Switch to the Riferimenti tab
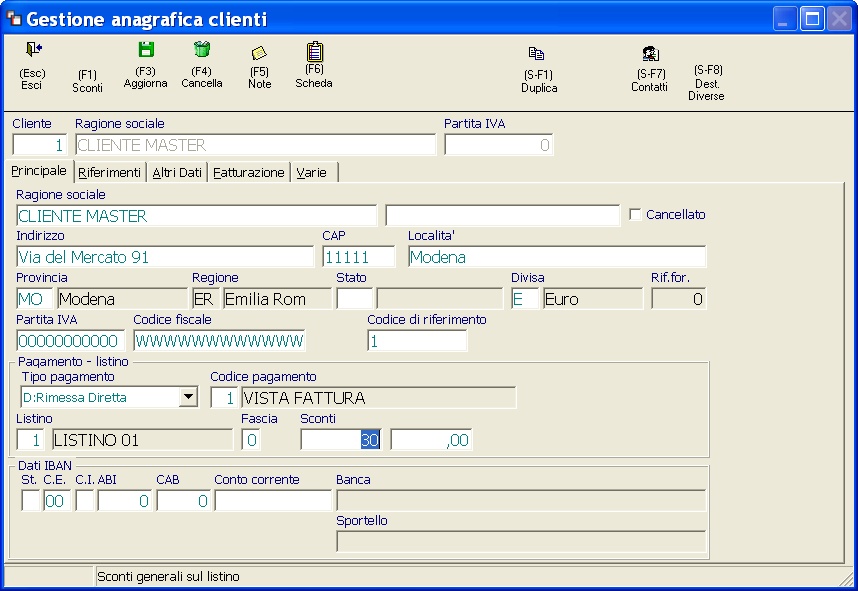 (x=109, y=172)
